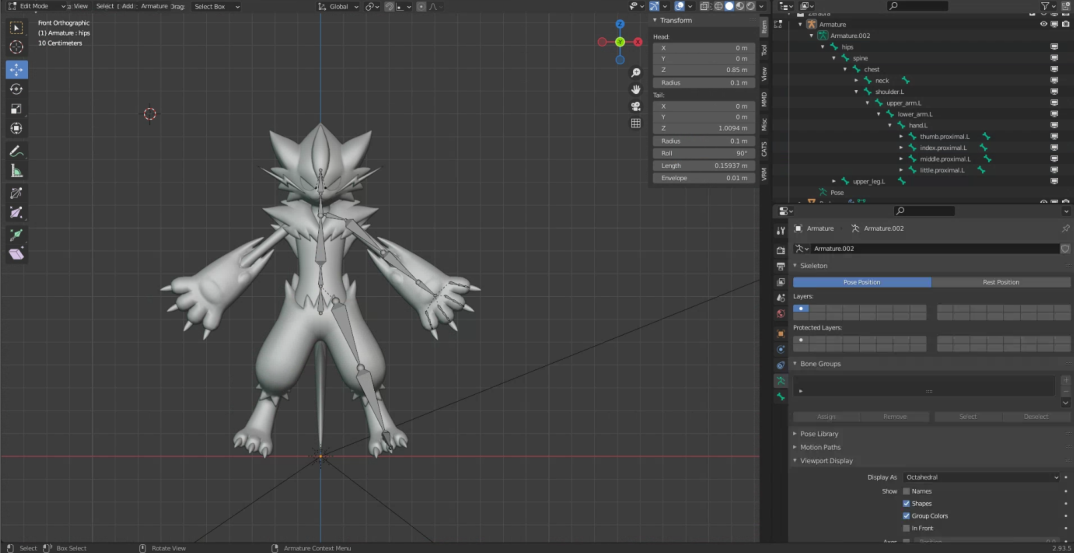The image size is (1074, 553).
Task: Switch to VRM sidebar tab
Action: (764, 174)
